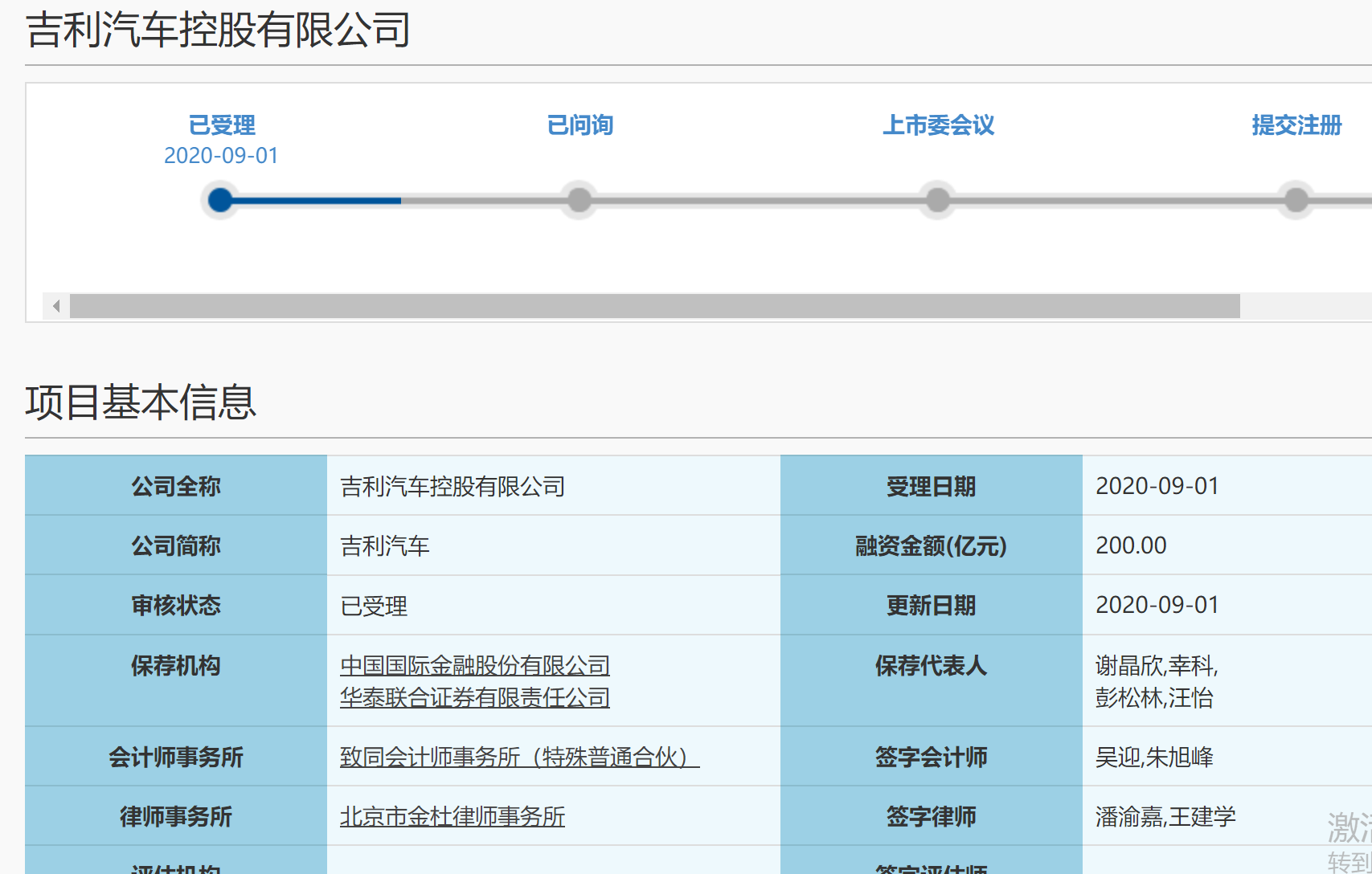Click the 上市委会议 timeline node dot
This screenshot has height=874, width=1372.
pyautogui.click(x=938, y=200)
